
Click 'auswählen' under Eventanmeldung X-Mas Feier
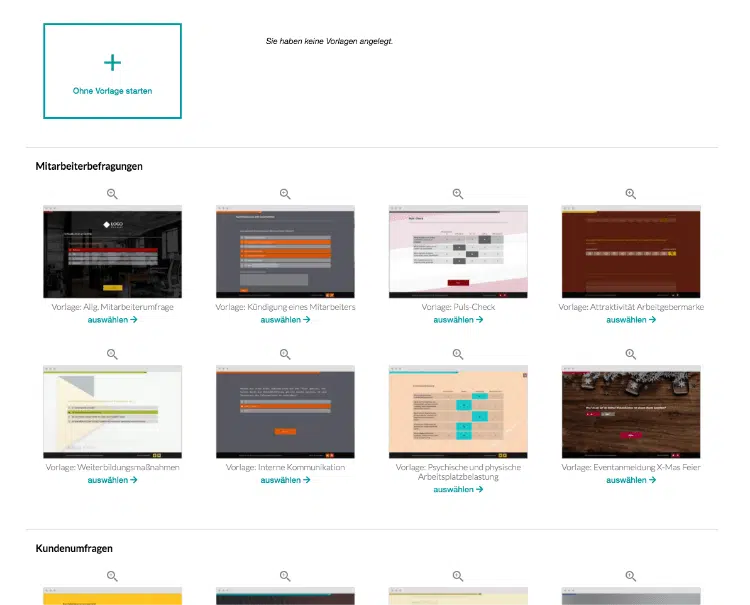631,480
